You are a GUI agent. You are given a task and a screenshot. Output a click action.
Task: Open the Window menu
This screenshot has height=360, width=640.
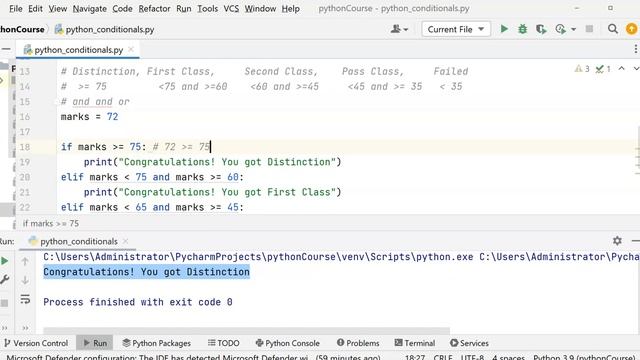[260, 9]
